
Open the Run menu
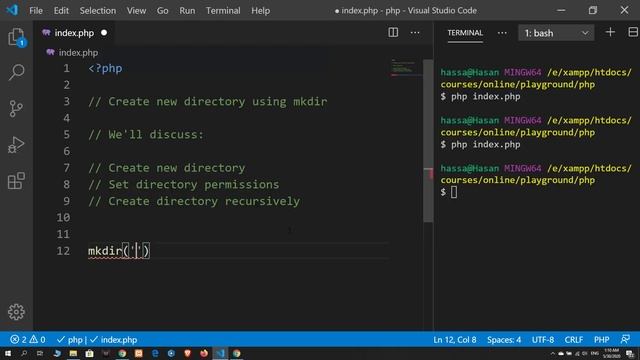coord(187,11)
